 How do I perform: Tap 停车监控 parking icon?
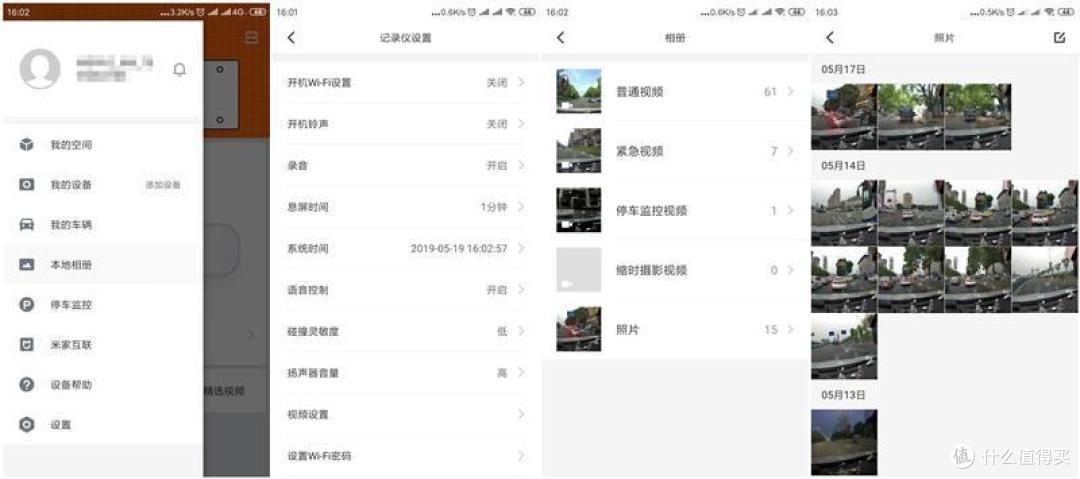[27, 305]
